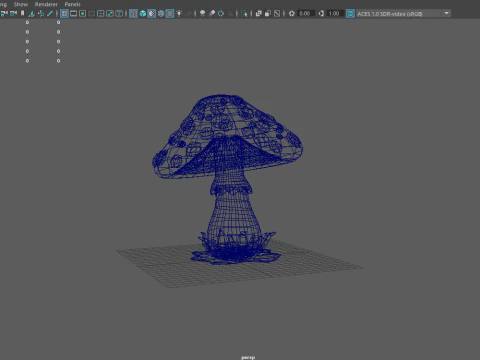Open the Show menu
The image size is (480, 360).
click(x=21, y=4)
